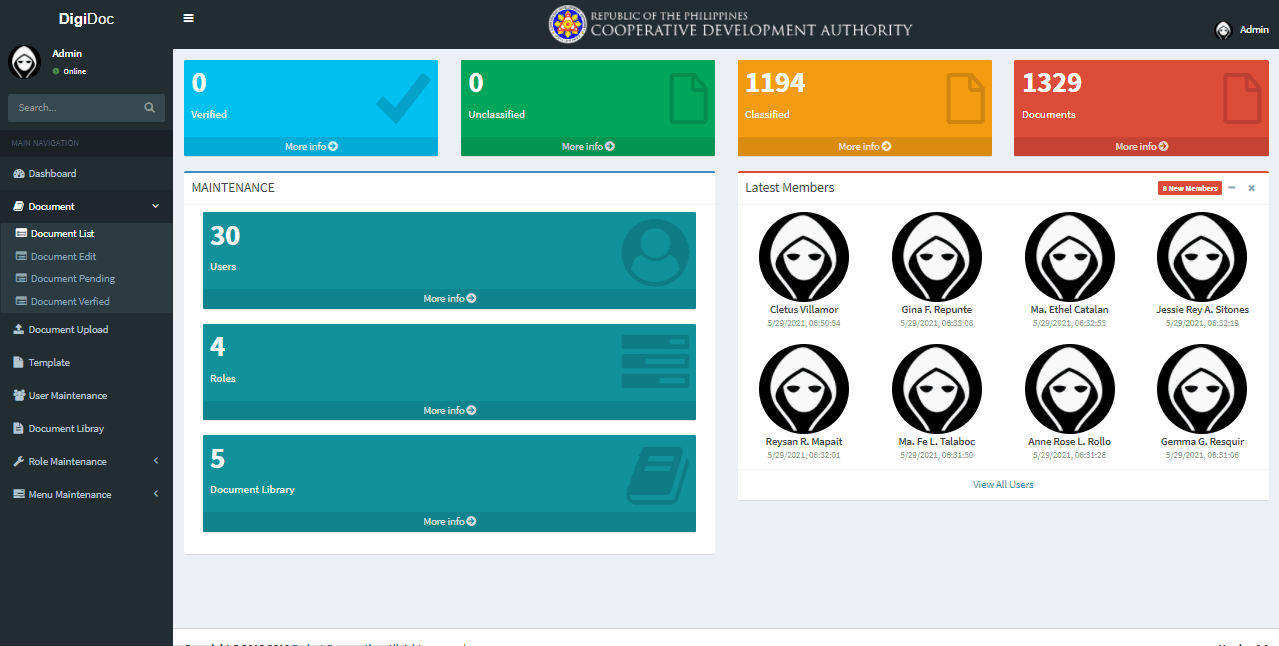Click More info on Verified card
This screenshot has height=646, width=1279.
tap(311, 146)
